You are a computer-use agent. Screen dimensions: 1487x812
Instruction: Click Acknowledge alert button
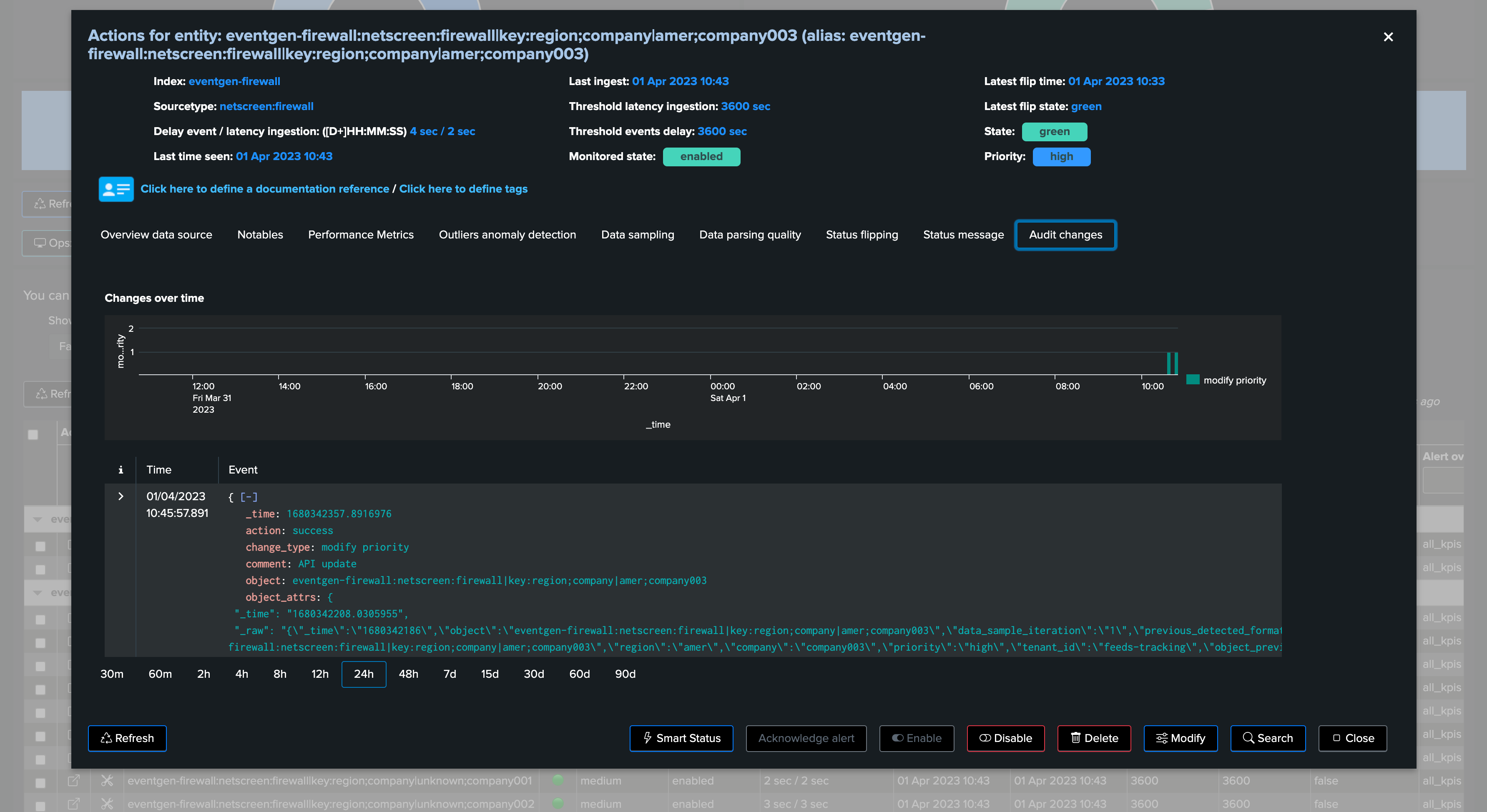click(x=806, y=738)
